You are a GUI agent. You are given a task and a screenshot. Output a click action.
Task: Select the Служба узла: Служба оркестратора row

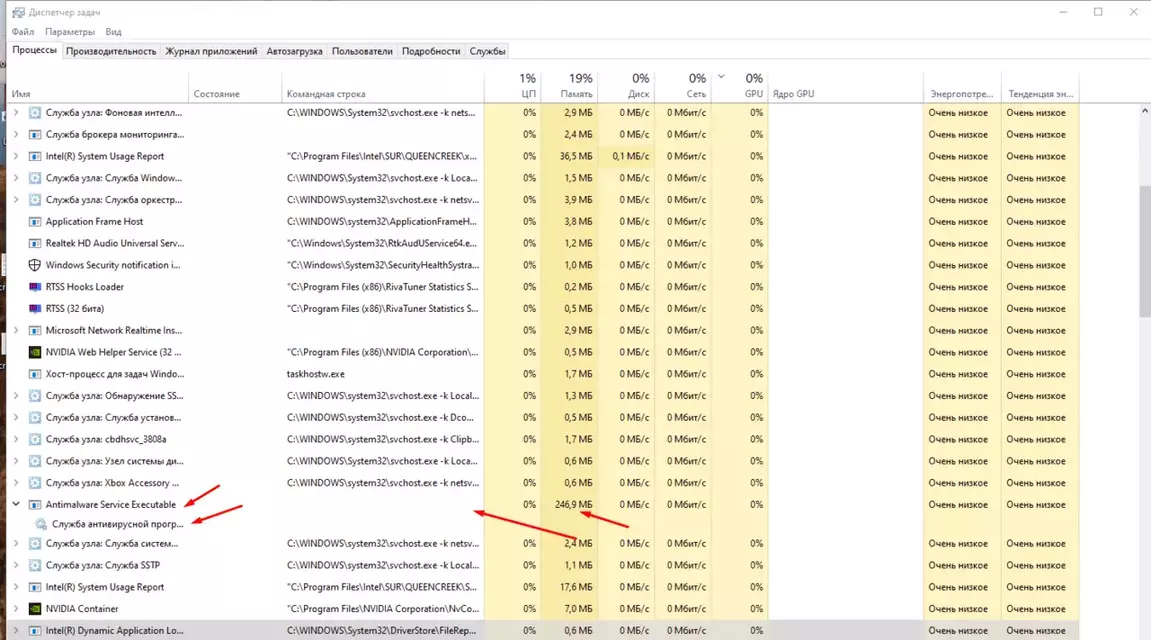click(x=542, y=200)
